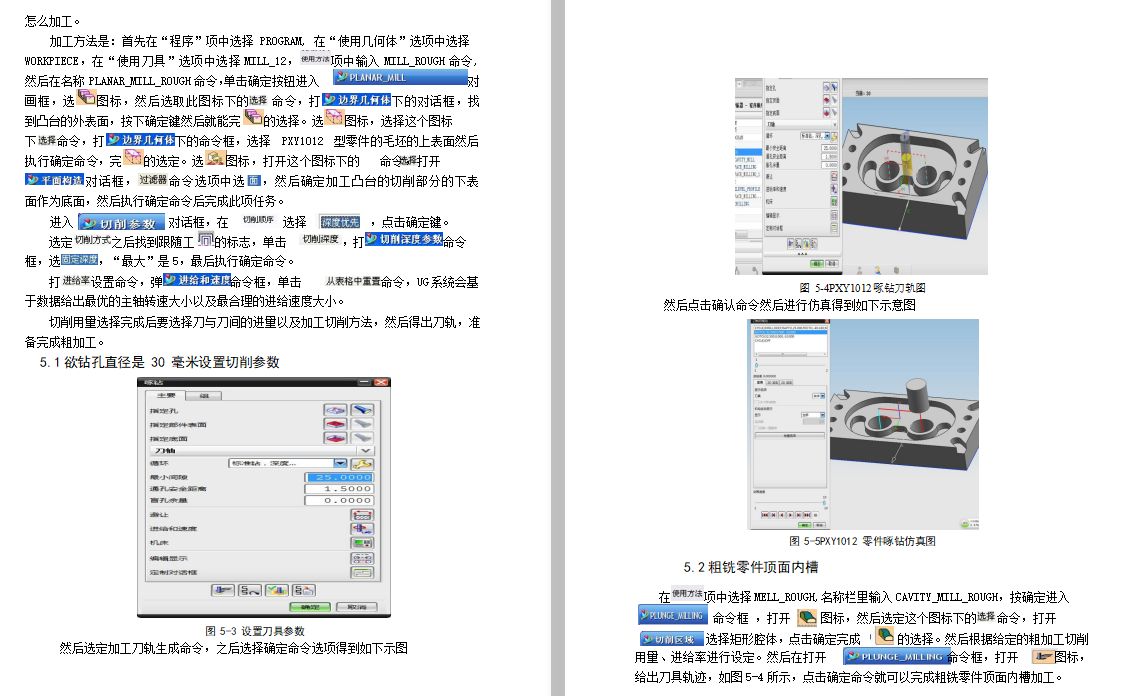Minimize the 啄钻 dialog window

point(364,382)
